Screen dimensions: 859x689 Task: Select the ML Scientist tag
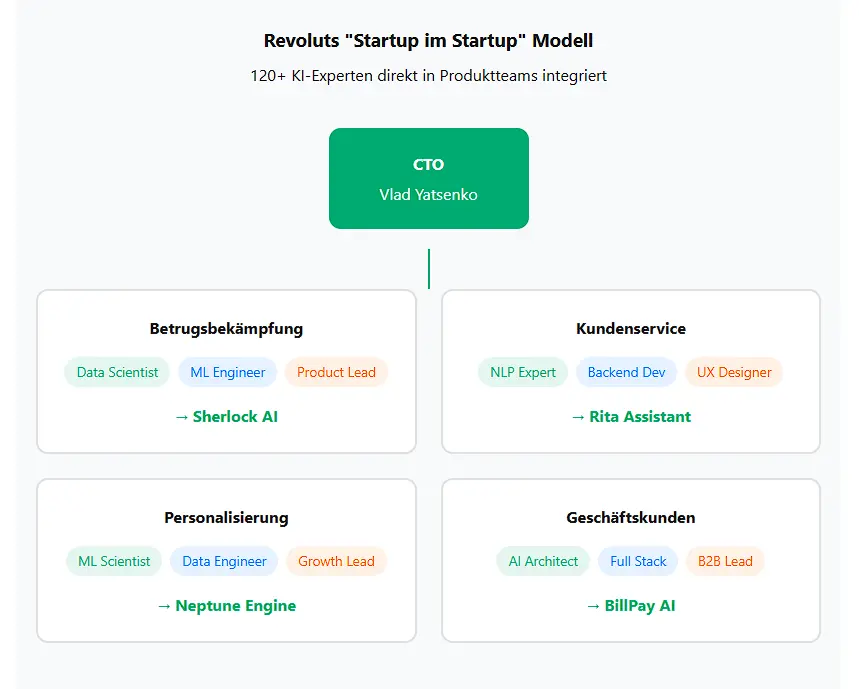click(x=114, y=561)
